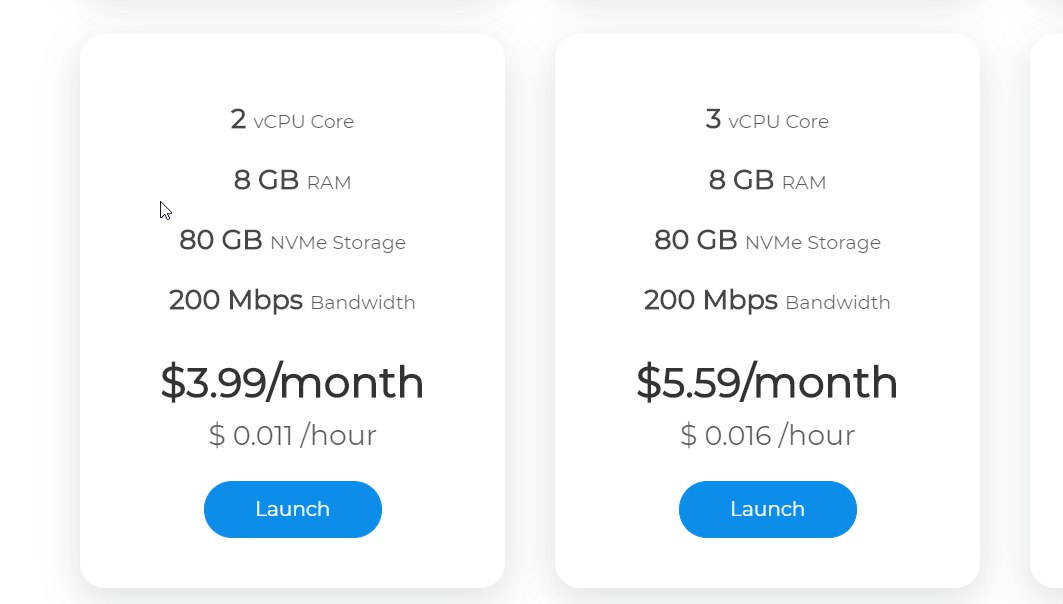Click Bandwidth label in the $5.59 plan
Image resolution: width=1063 pixels, height=604 pixels.
pyautogui.click(x=838, y=302)
